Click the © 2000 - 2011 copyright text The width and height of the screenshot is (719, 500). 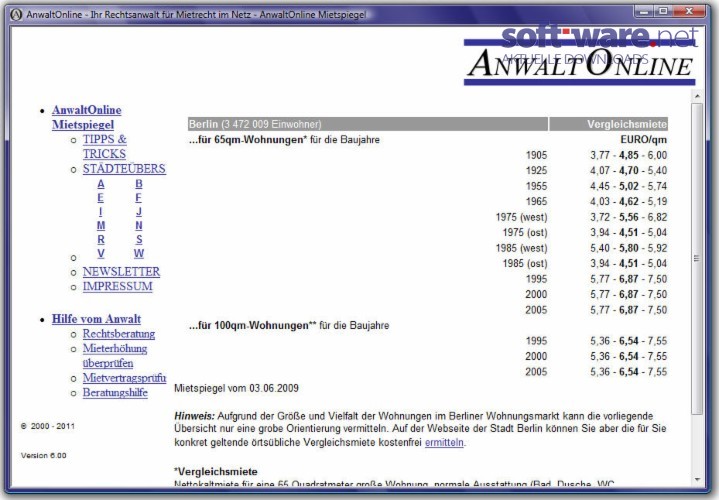(48, 426)
